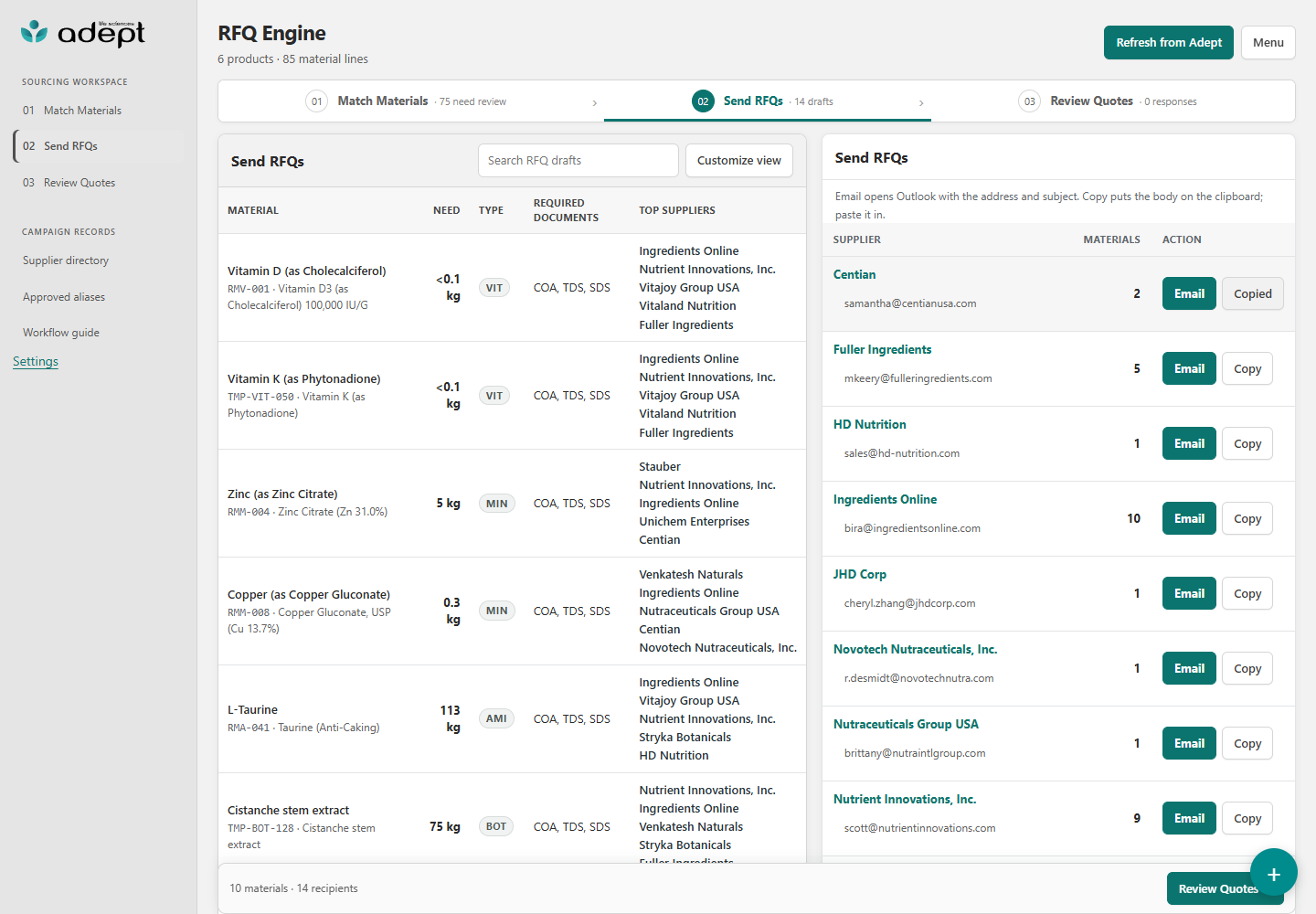Email the supplier Centian
The image size is (1316, 914).
tap(1189, 293)
